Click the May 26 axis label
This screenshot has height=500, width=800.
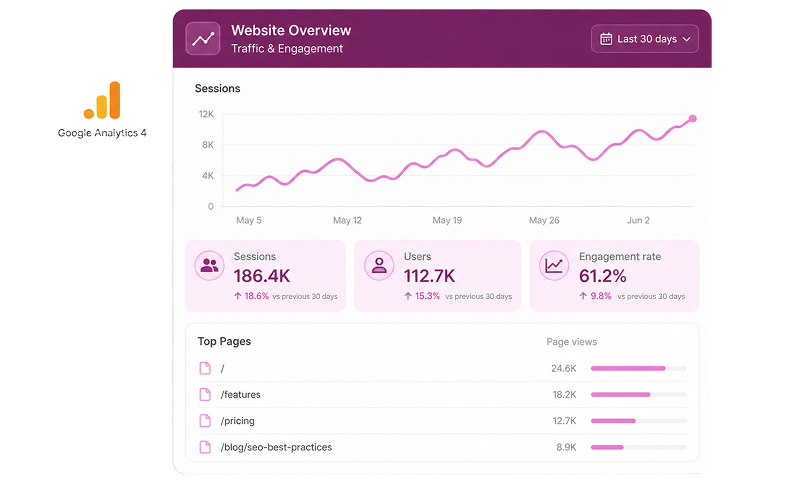pyautogui.click(x=544, y=220)
